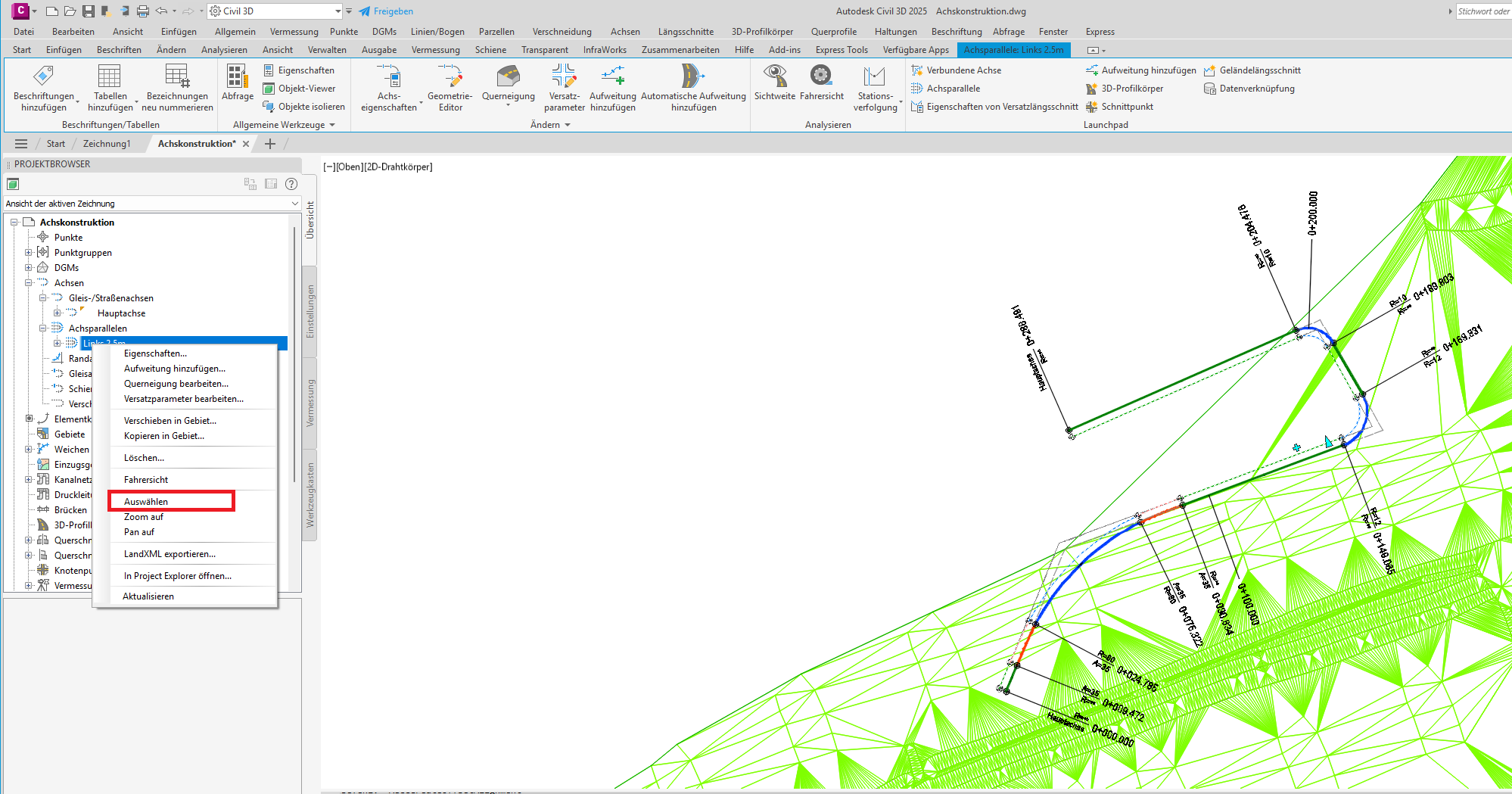Viewport: 1512px width, 794px height.
Task: Collapse the Achsparallelen tree node
Action: (x=43, y=328)
